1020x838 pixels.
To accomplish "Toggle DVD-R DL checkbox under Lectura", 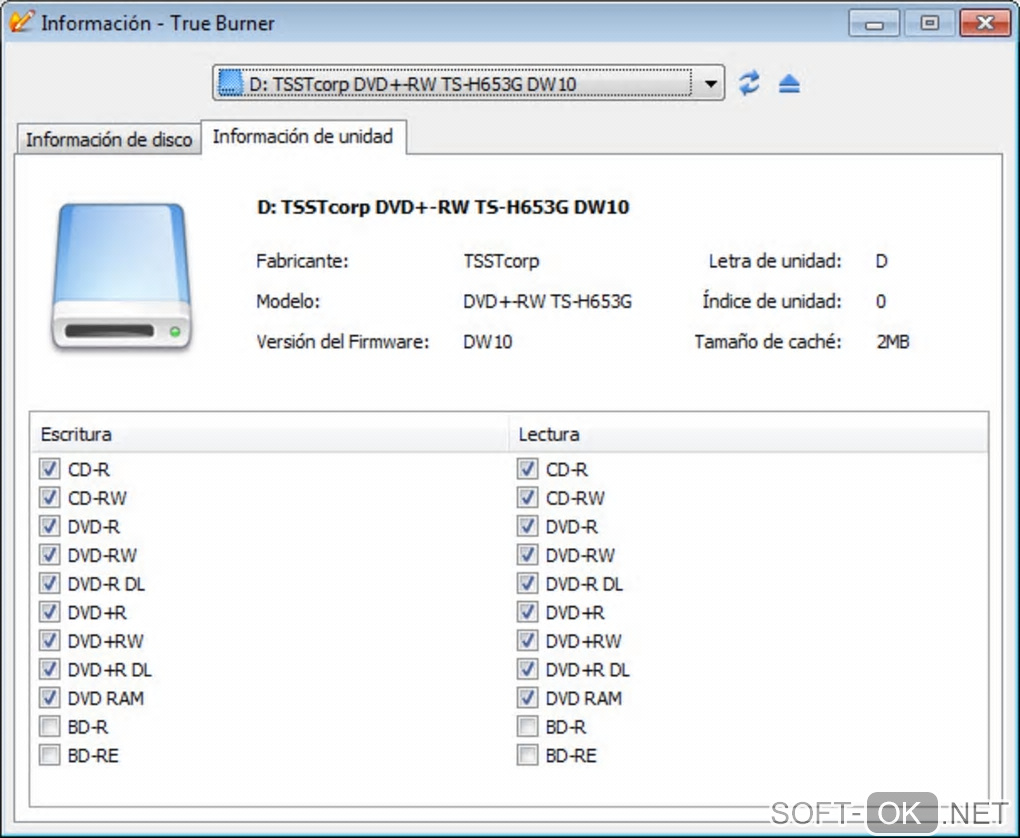I will click(528, 583).
